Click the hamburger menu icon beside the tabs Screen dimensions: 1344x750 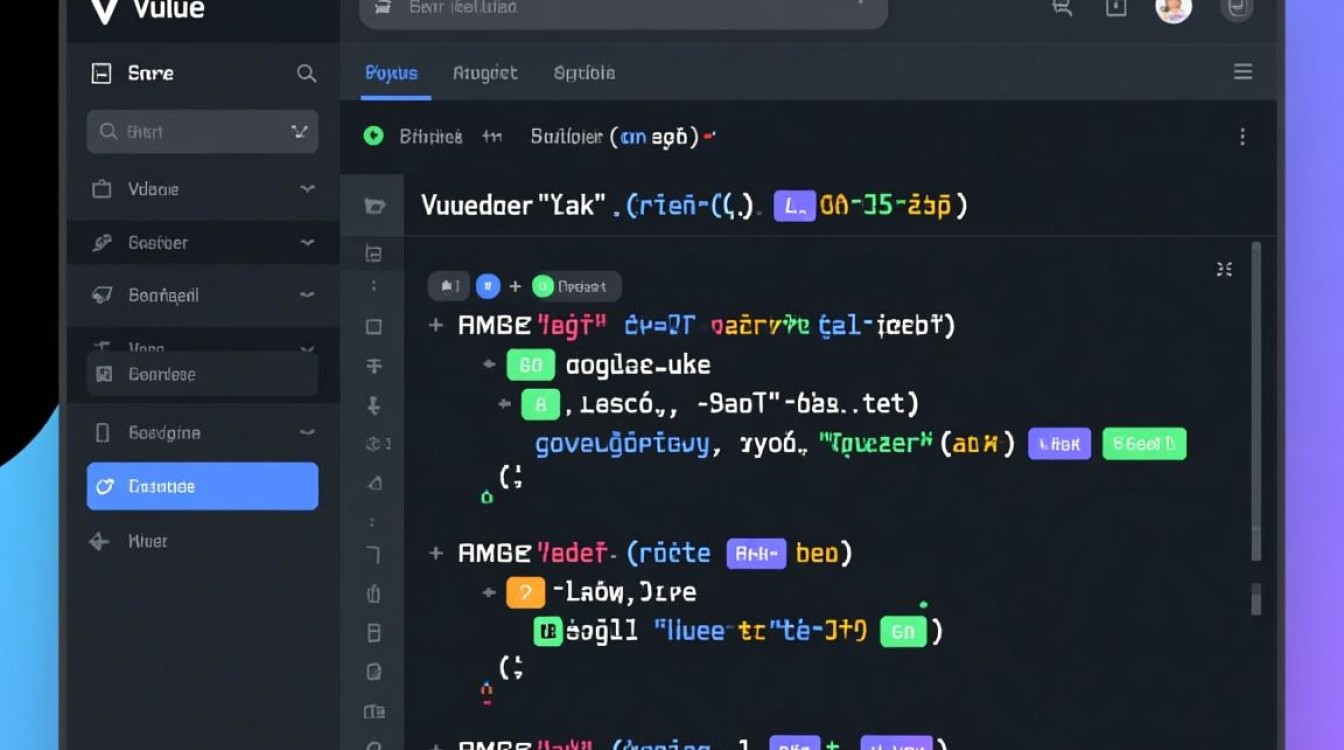1243,72
